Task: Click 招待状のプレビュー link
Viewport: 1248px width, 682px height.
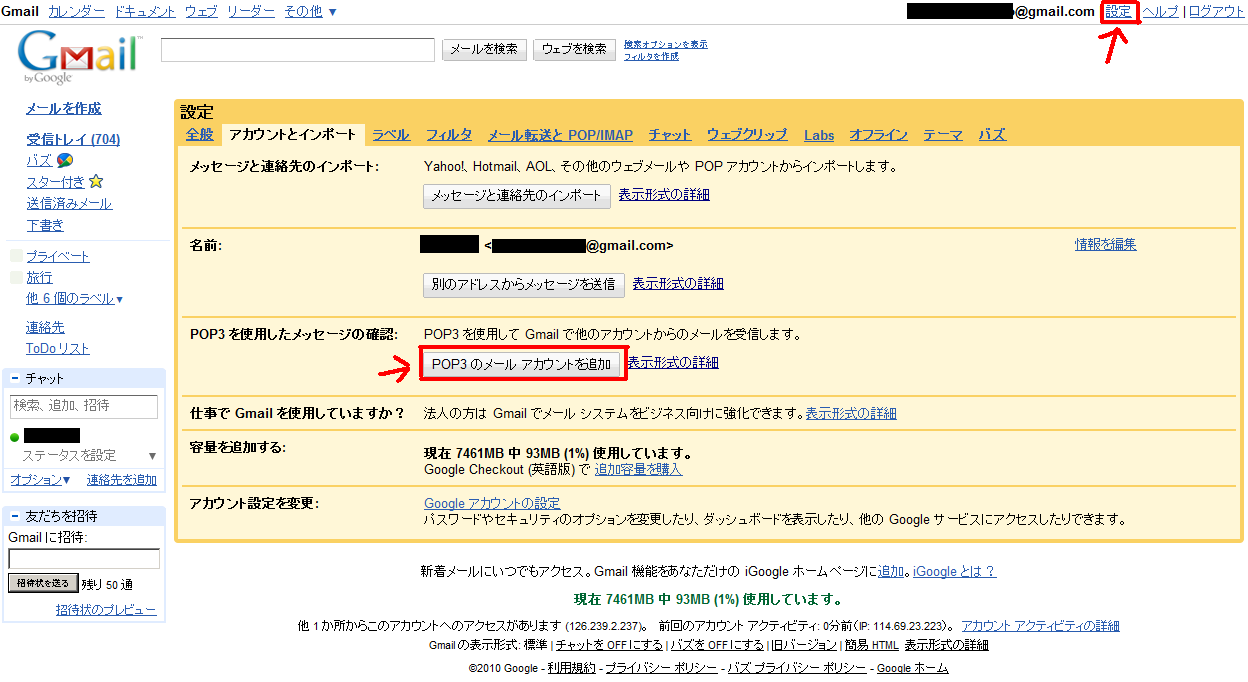Action: click(106, 610)
